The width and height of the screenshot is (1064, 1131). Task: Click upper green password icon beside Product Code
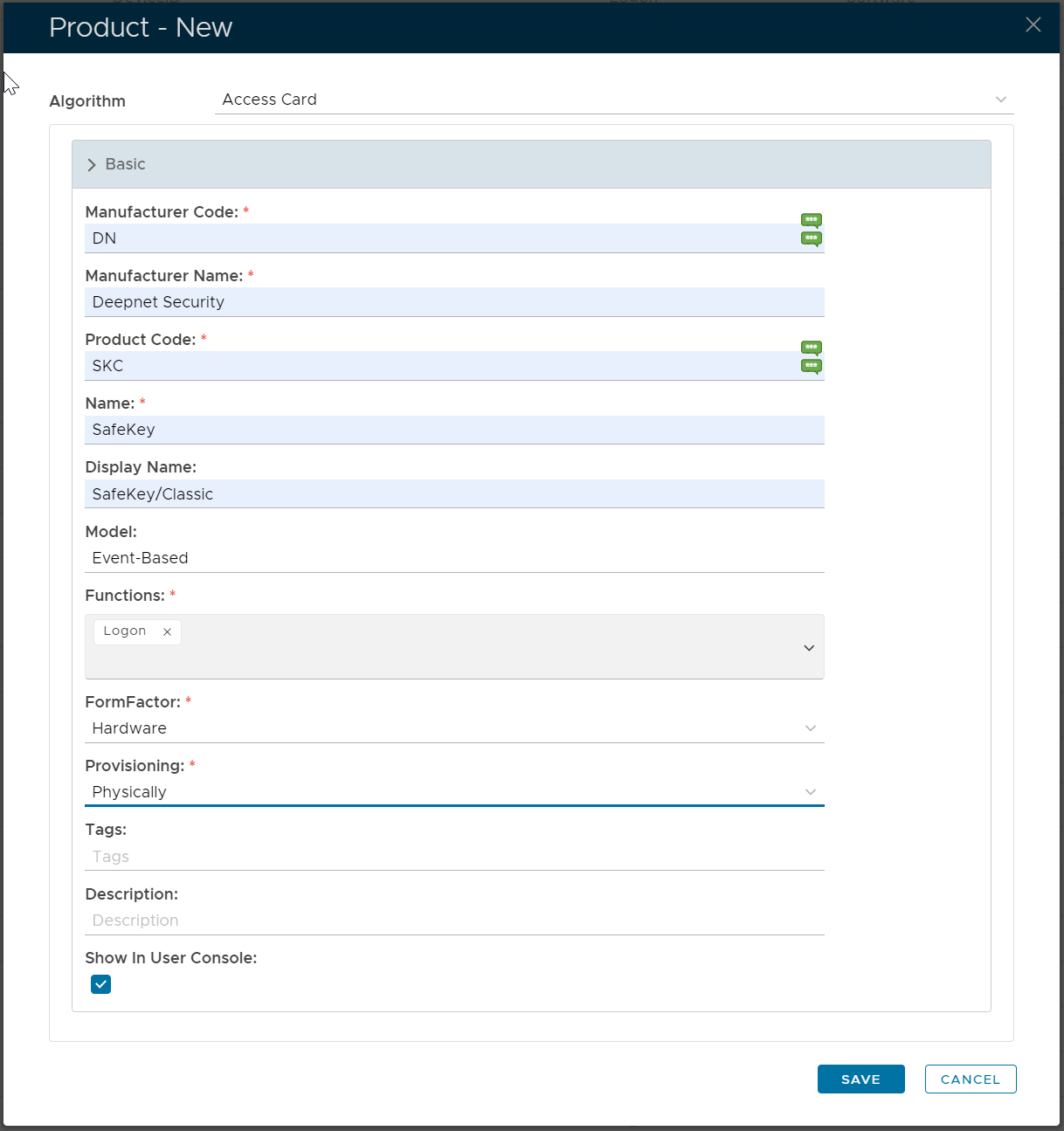[x=811, y=348]
